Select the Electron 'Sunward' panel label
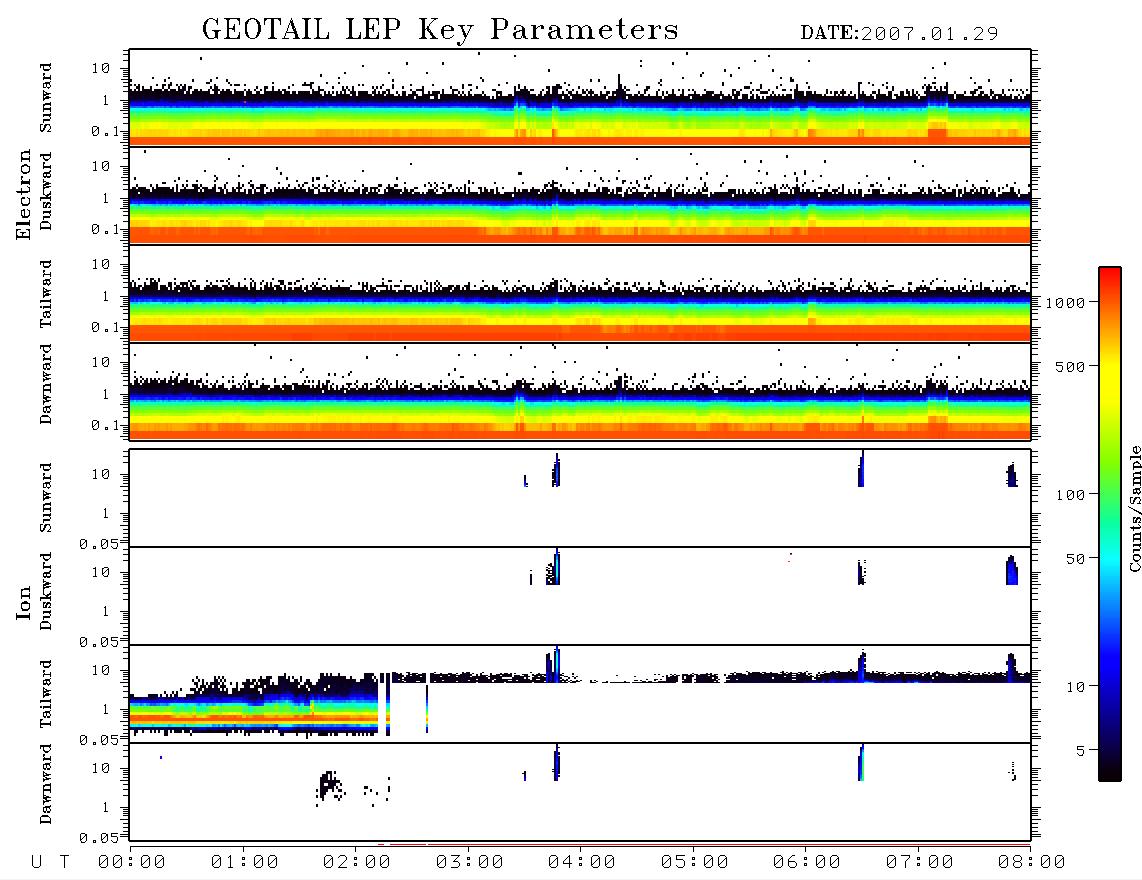 click(x=46, y=98)
